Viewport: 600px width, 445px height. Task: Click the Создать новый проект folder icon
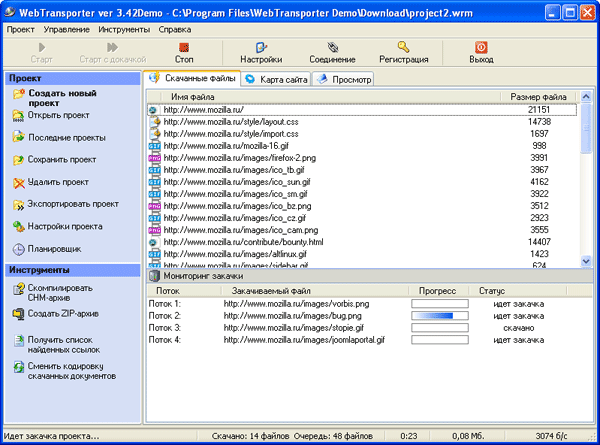[x=19, y=94]
